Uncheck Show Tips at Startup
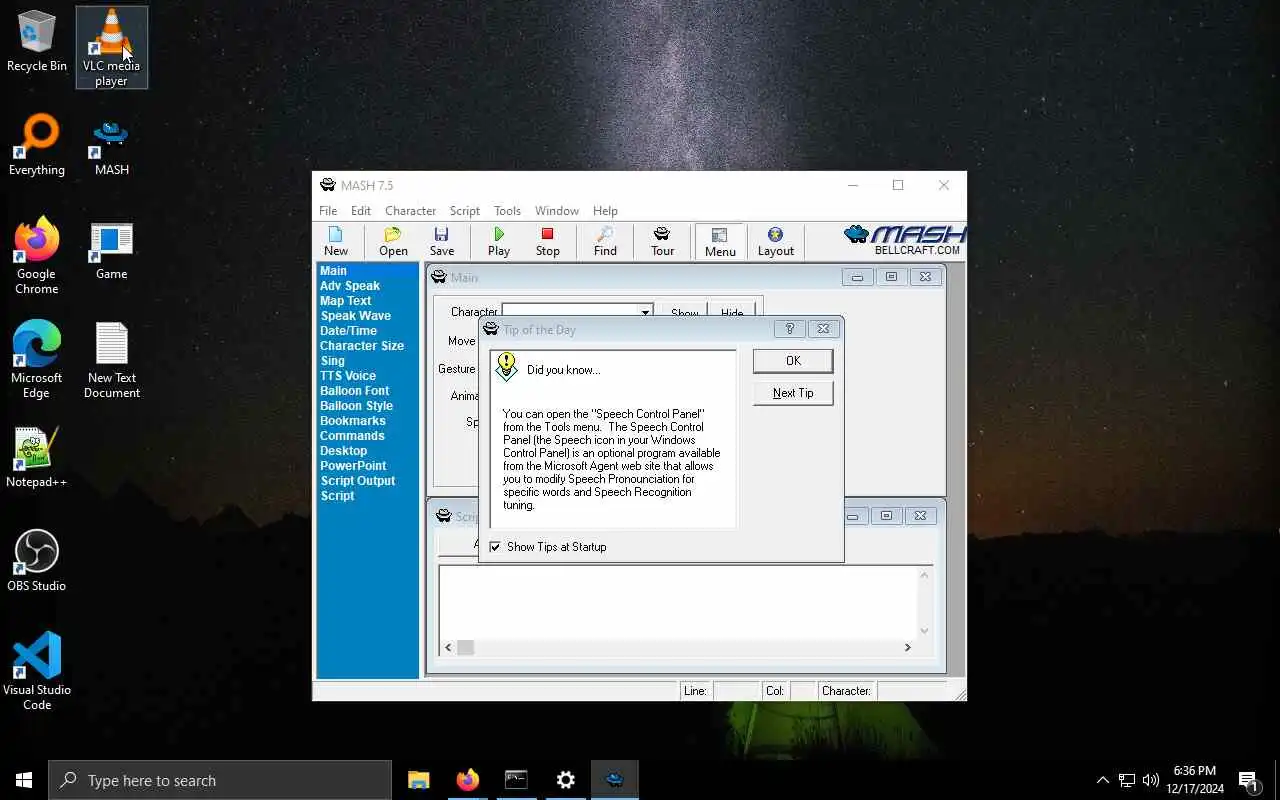Screen dimensions: 1280x800 495,547
